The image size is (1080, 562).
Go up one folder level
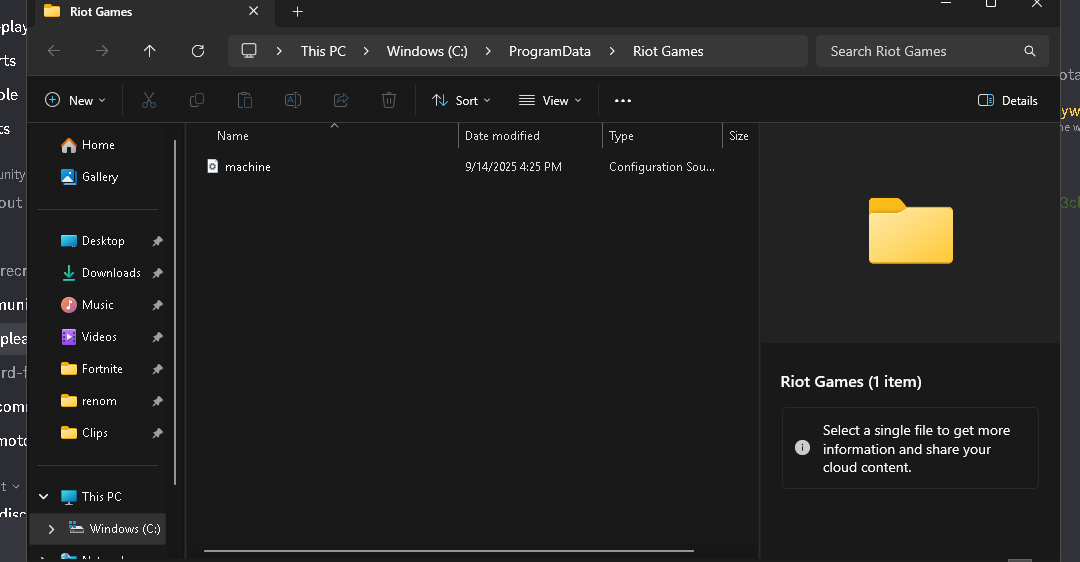149,51
